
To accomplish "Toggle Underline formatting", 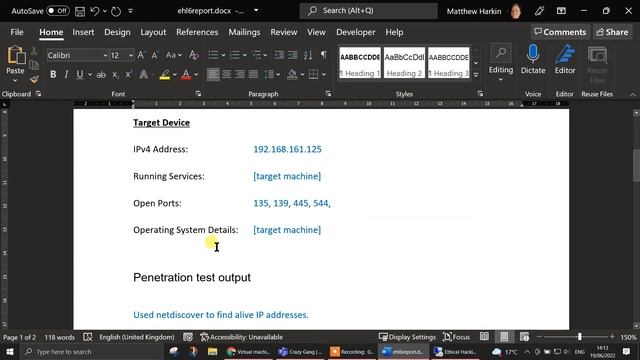I will 80,74.
